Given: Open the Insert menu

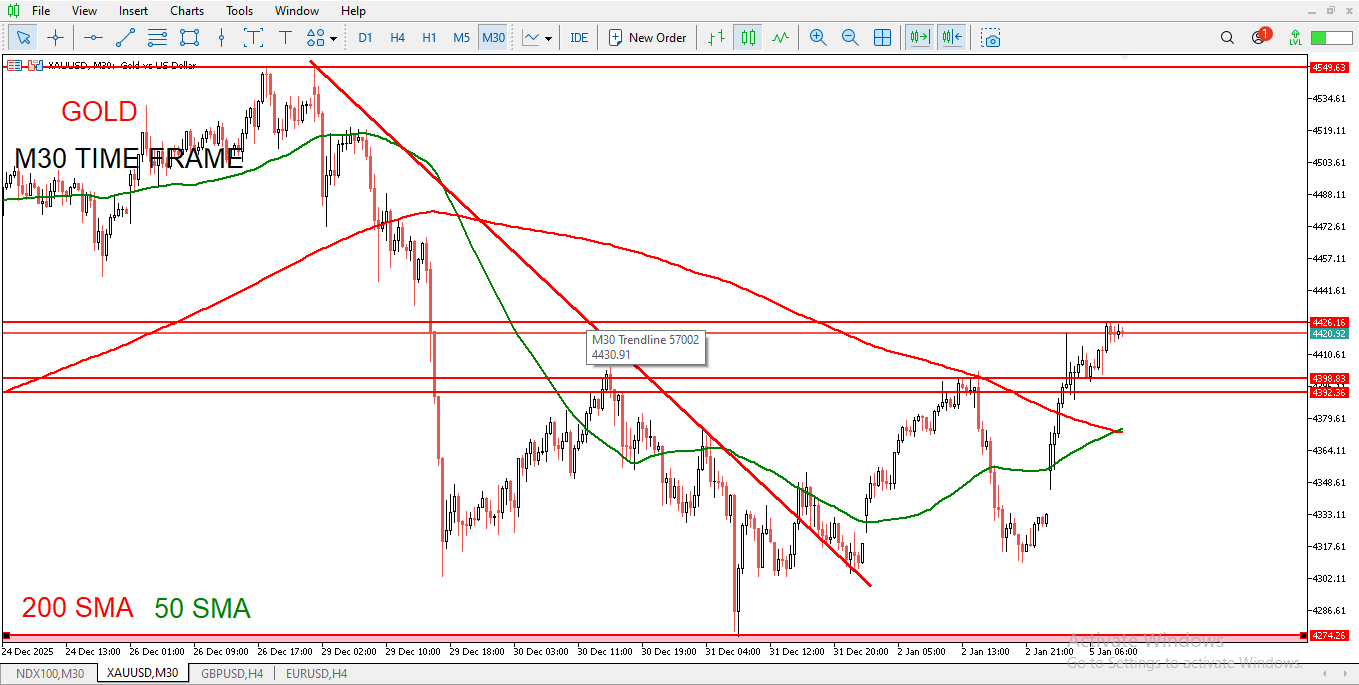Looking at the screenshot, I should coord(133,11).
